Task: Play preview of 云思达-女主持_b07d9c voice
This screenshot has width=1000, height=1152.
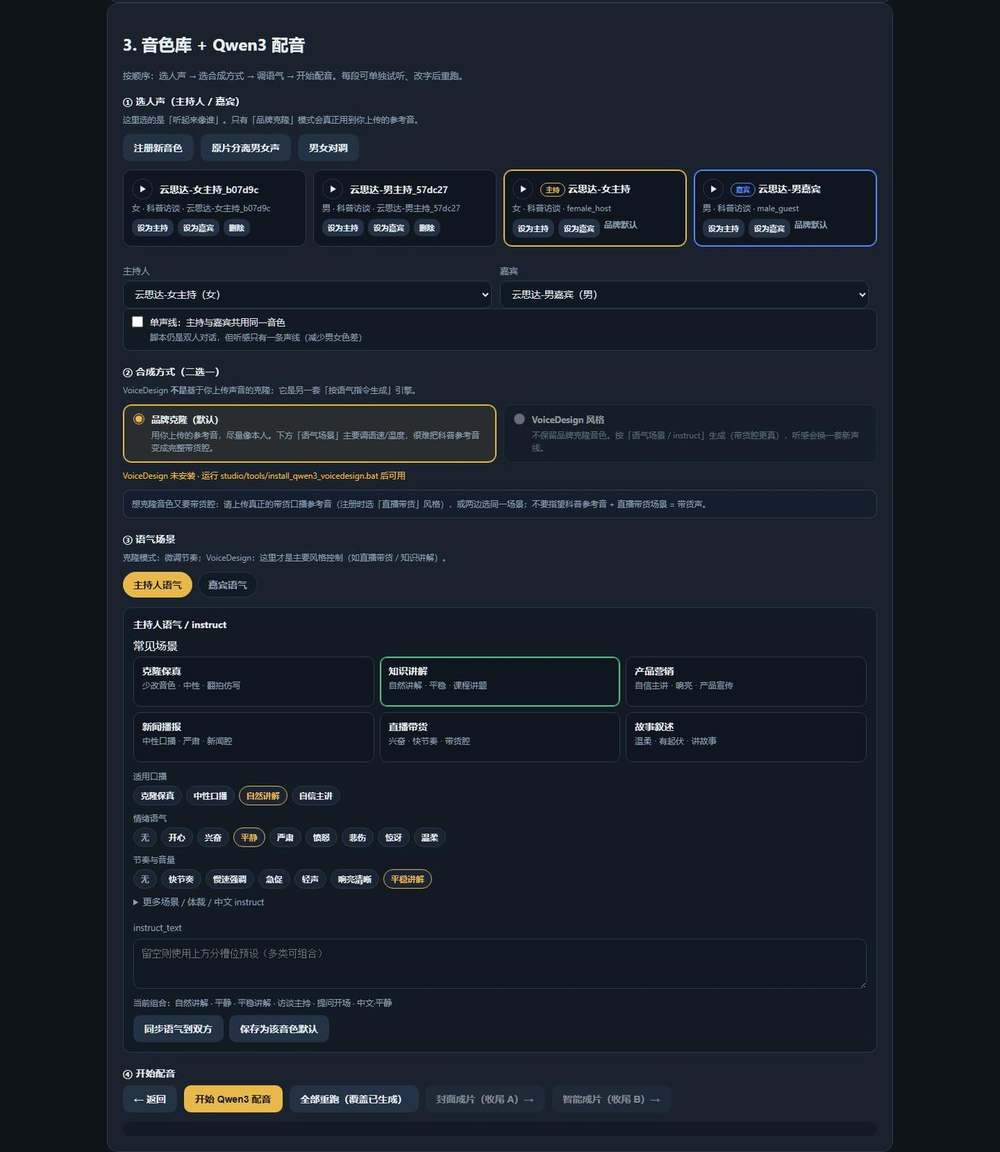Action: (142, 189)
